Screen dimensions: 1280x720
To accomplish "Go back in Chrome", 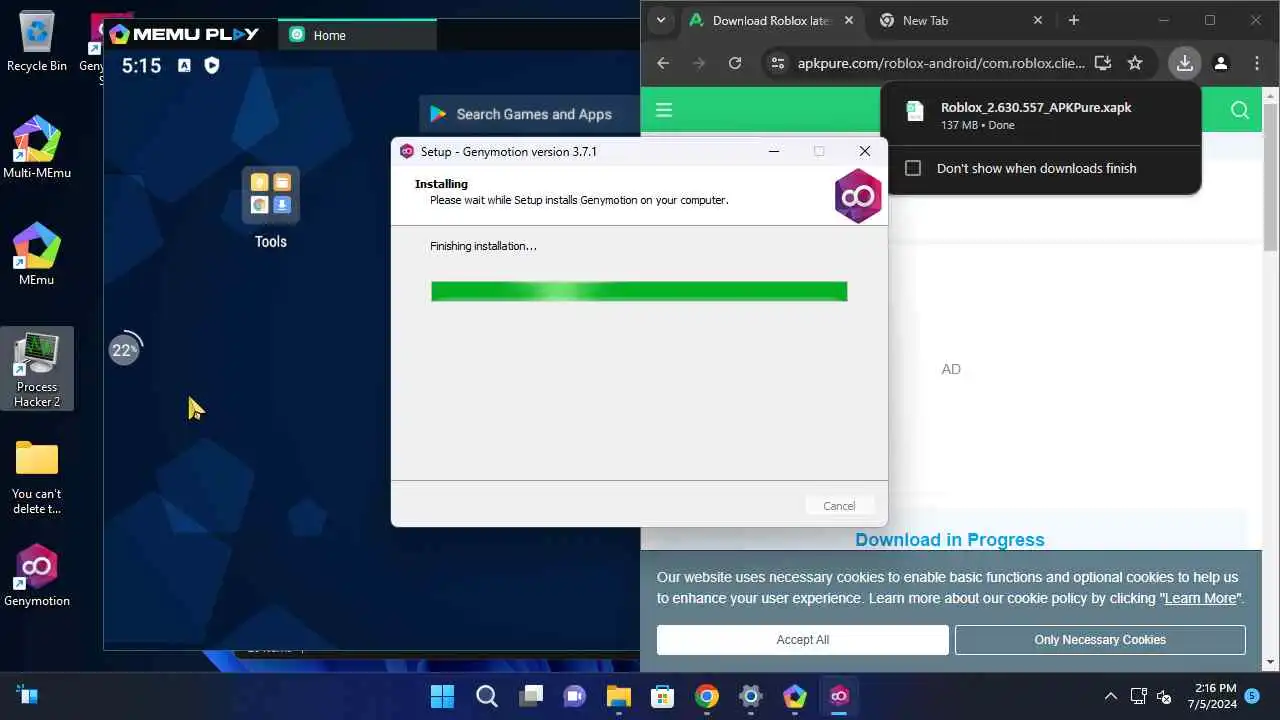I will (663, 63).
